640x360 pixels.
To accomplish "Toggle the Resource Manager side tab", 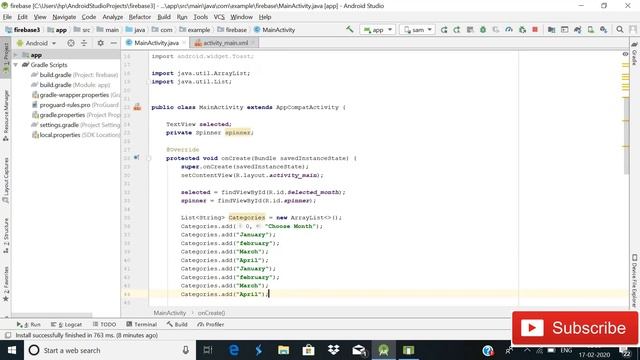I will (6, 116).
